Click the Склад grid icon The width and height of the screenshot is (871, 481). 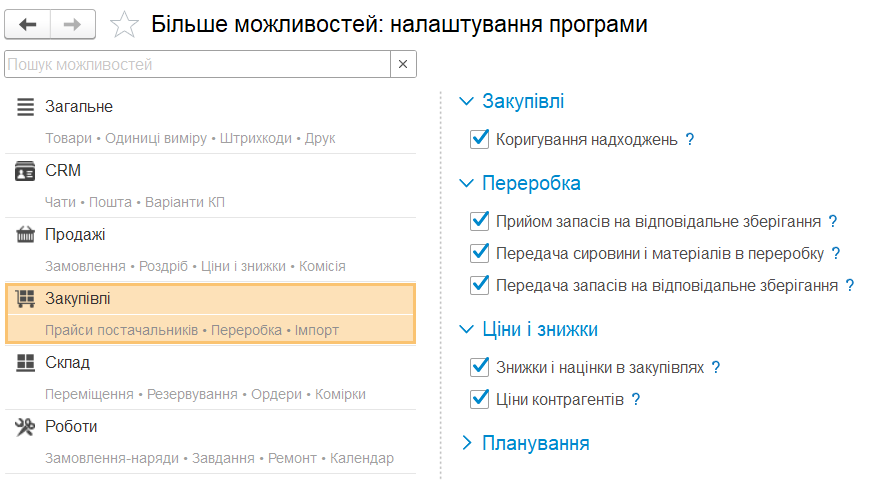click(25, 363)
